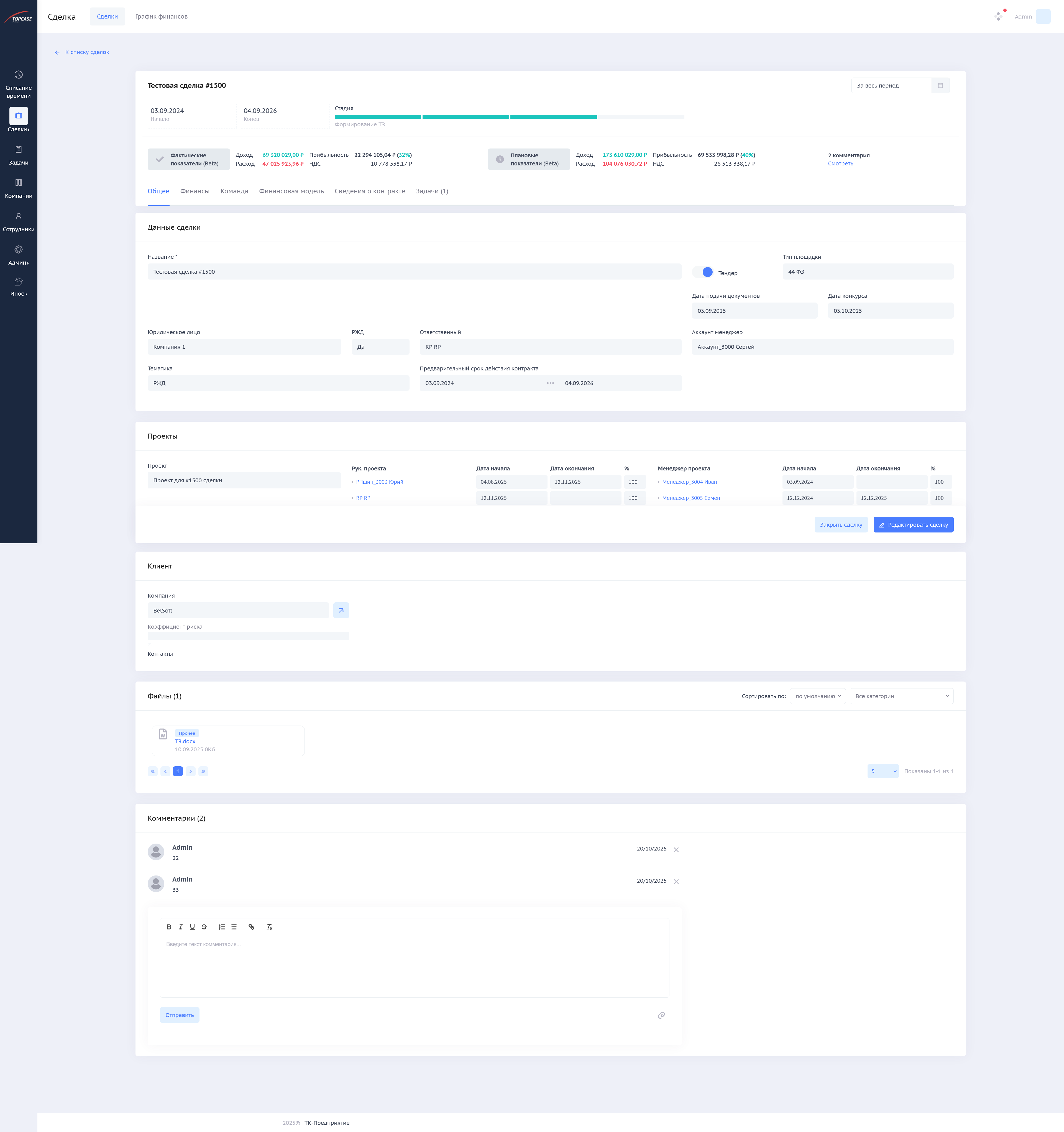Open the sort by по умолчанию dropdown
The width and height of the screenshot is (1064, 1132).
pyautogui.click(x=818, y=696)
